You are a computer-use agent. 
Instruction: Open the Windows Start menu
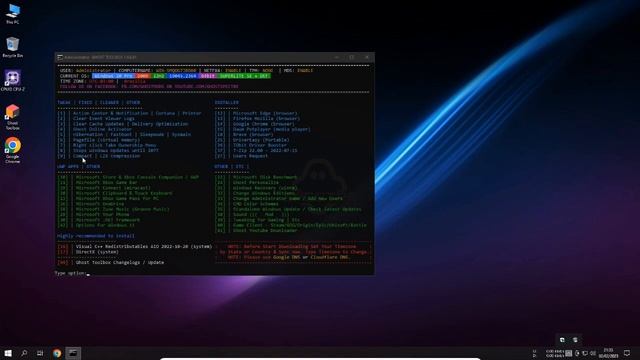pos(8,353)
